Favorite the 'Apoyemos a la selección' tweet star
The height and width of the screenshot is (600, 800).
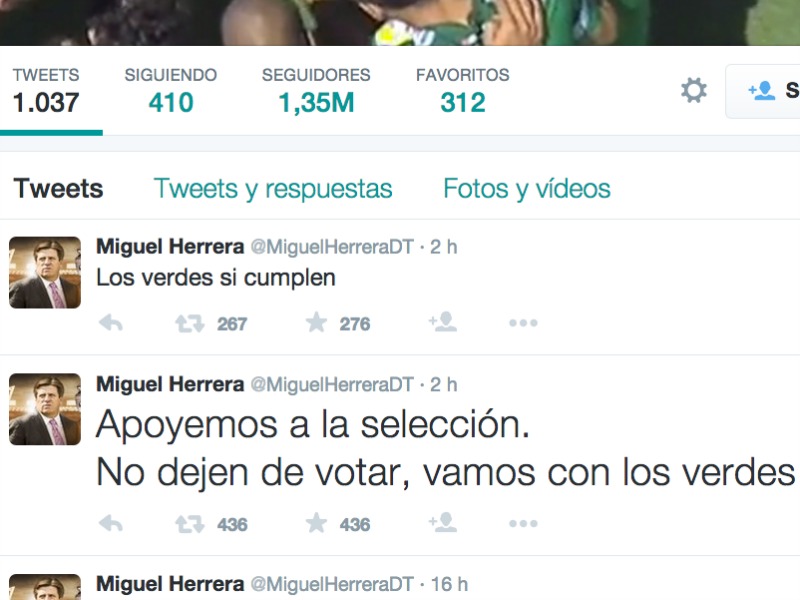[x=316, y=523]
